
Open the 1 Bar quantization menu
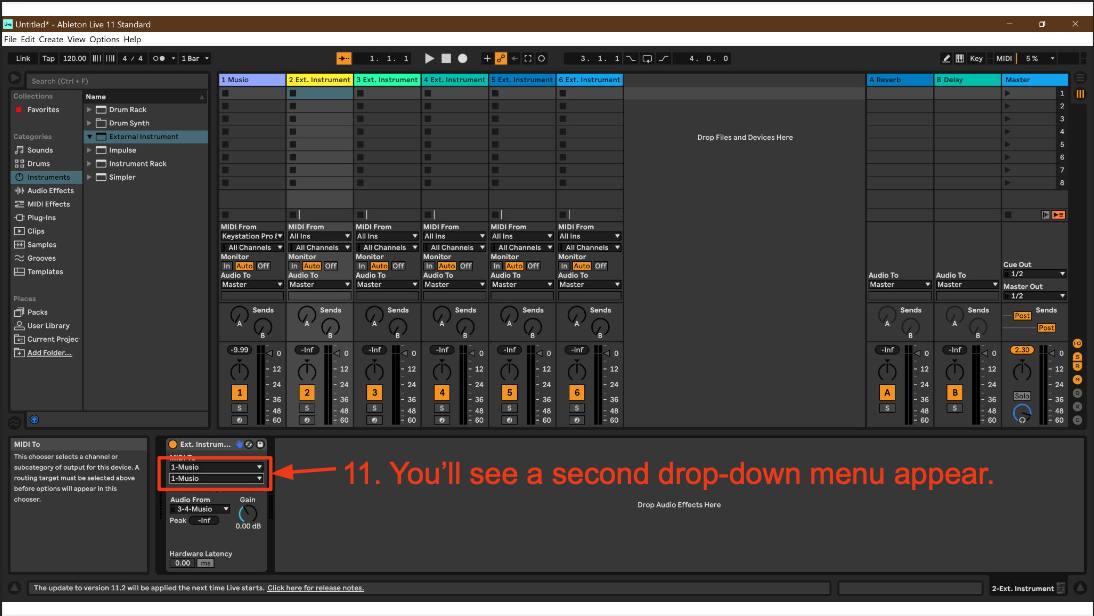click(195, 59)
